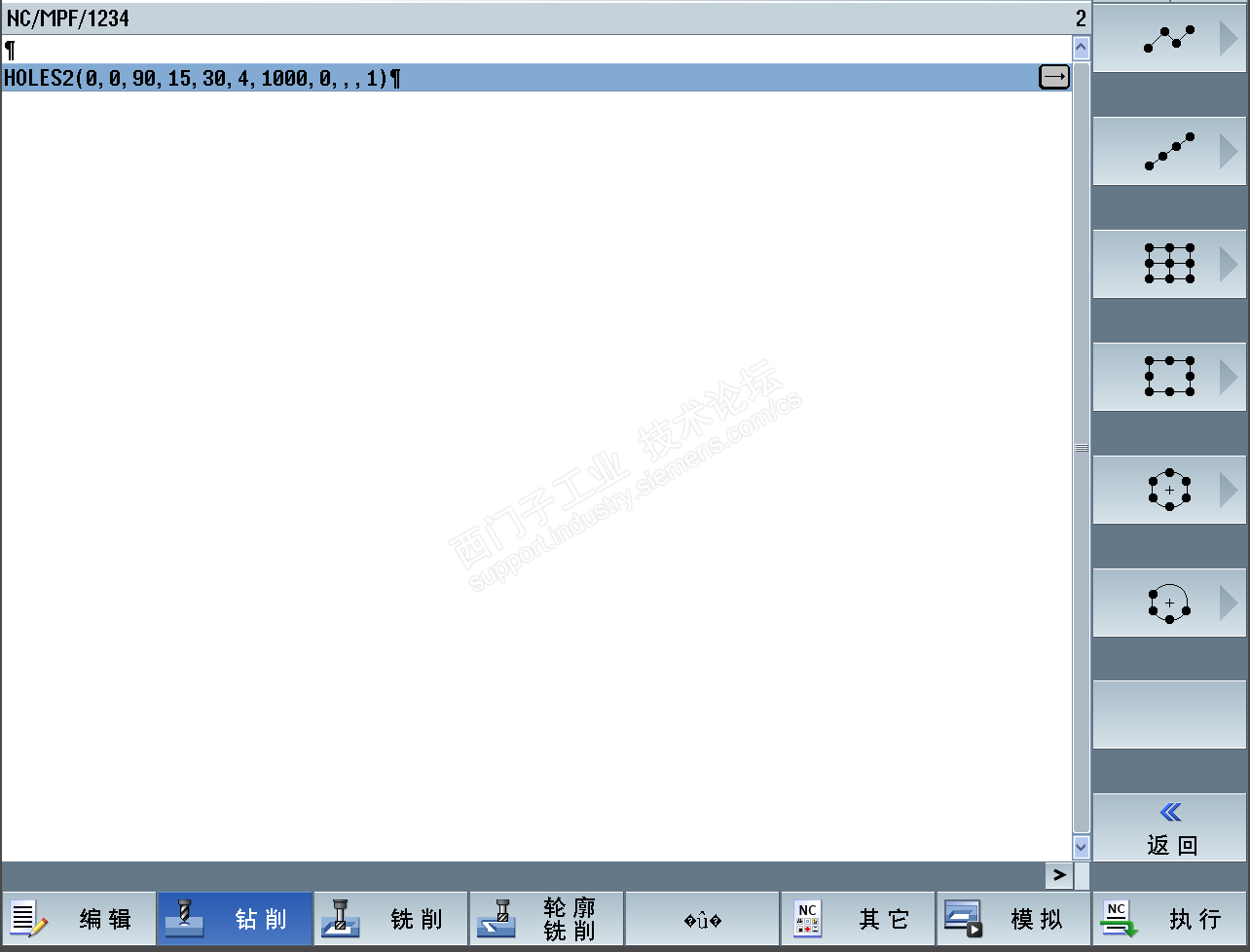
Task: Click the NC functions icon on 其它
Action: pos(807,919)
